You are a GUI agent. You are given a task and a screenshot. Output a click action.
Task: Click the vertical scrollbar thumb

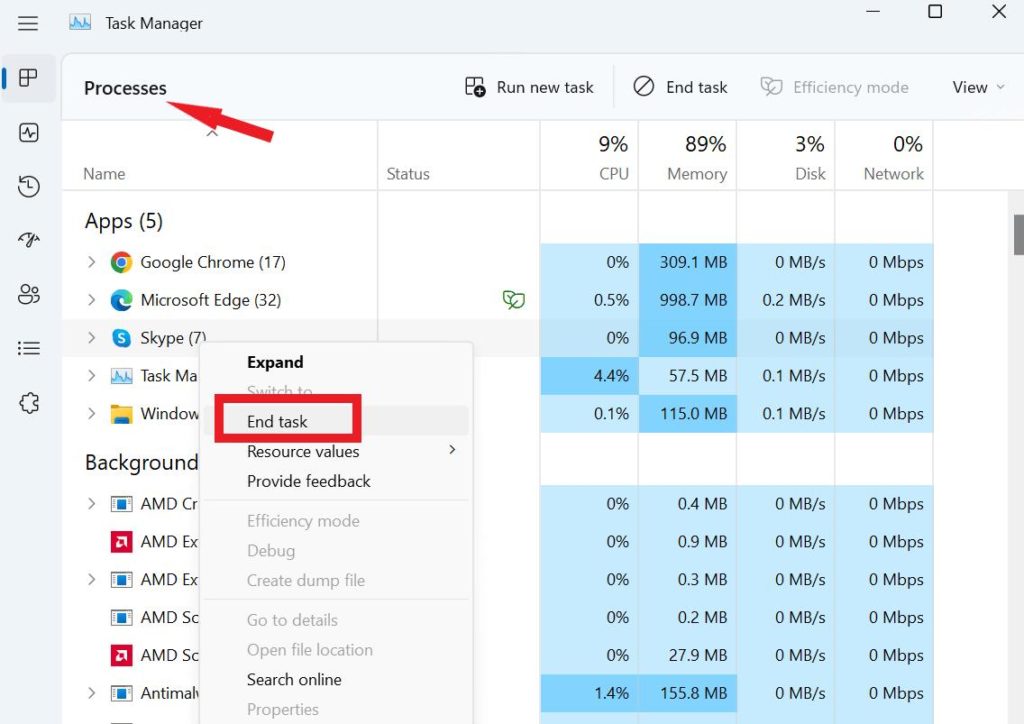pyautogui.click(x=1018, y=234)
